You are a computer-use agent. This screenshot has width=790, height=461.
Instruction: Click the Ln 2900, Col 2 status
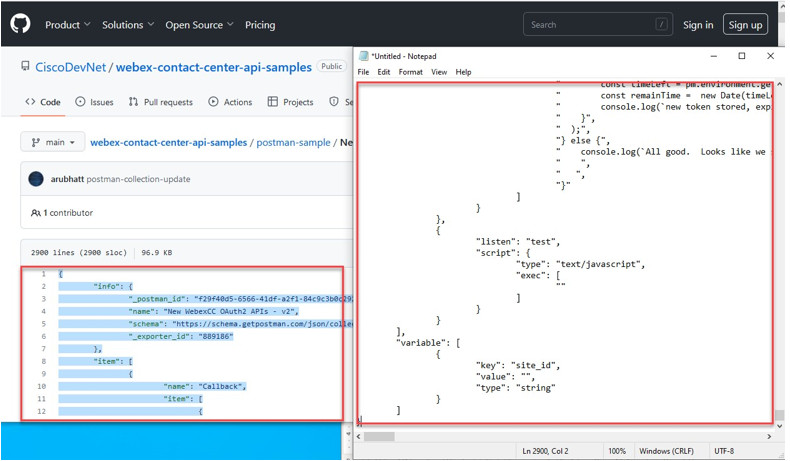pyautogui.click(x=545, y=451)
